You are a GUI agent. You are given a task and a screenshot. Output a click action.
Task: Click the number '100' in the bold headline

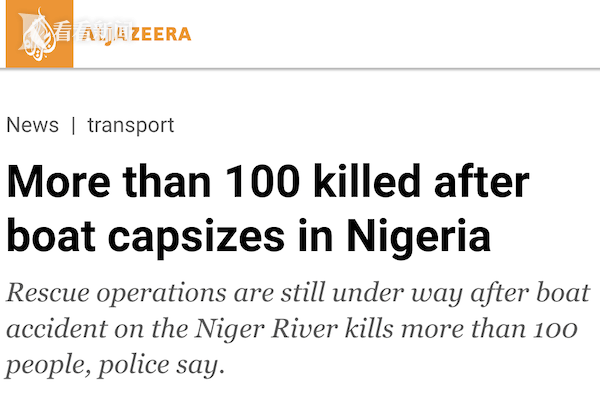coord(262,181)
